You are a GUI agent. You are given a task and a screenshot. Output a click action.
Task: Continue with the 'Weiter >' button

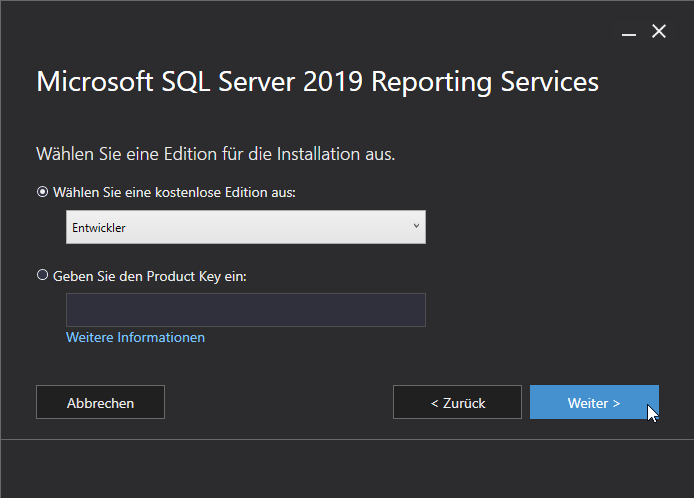tap(593, 403)
